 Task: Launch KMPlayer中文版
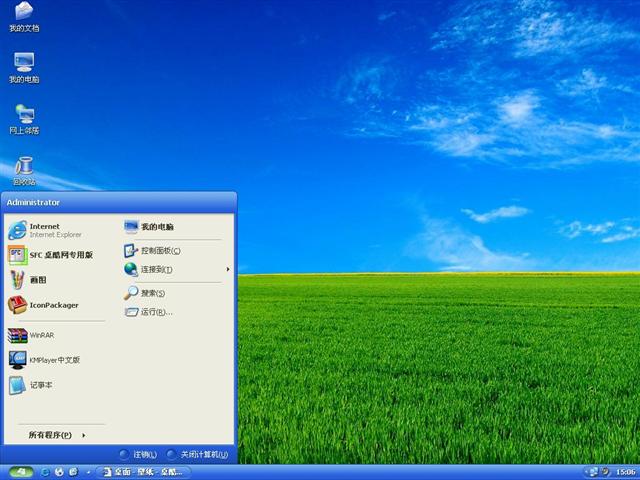[56, 360]
